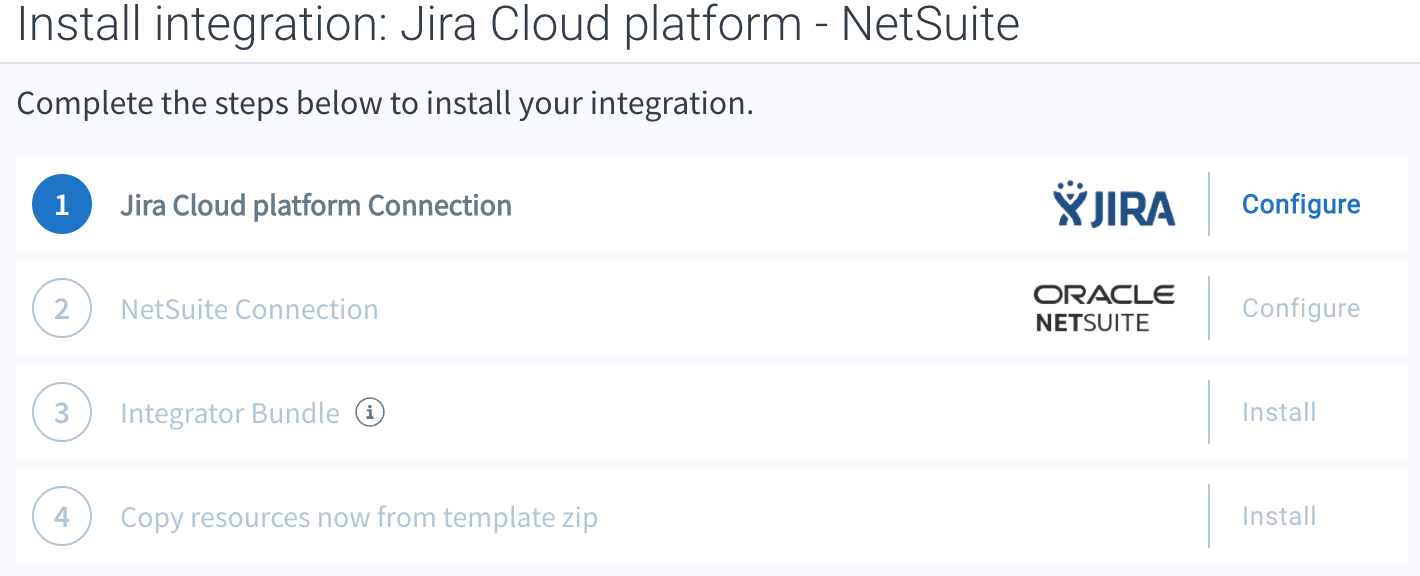Click the JIRA logo in step 1
Screen dimensions: 1420x576
point(1114,205)
